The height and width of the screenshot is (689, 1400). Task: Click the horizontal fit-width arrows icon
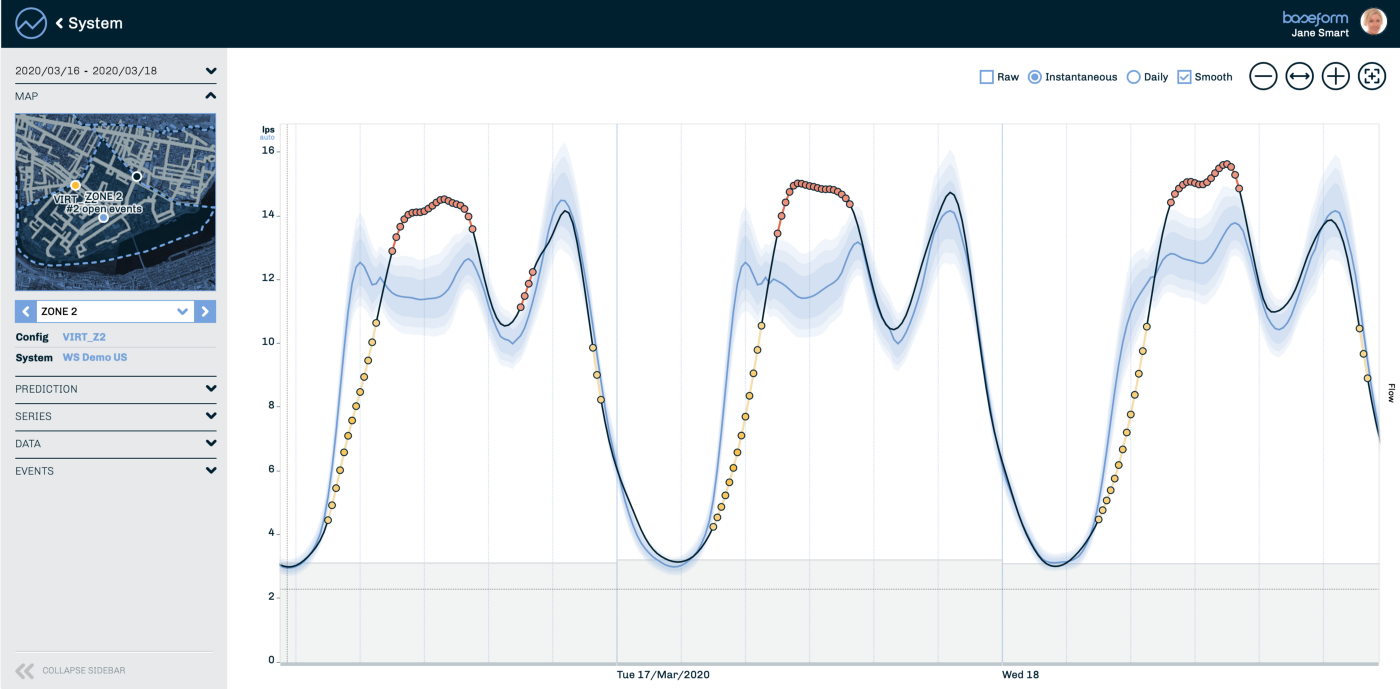tap(1299, 76)
